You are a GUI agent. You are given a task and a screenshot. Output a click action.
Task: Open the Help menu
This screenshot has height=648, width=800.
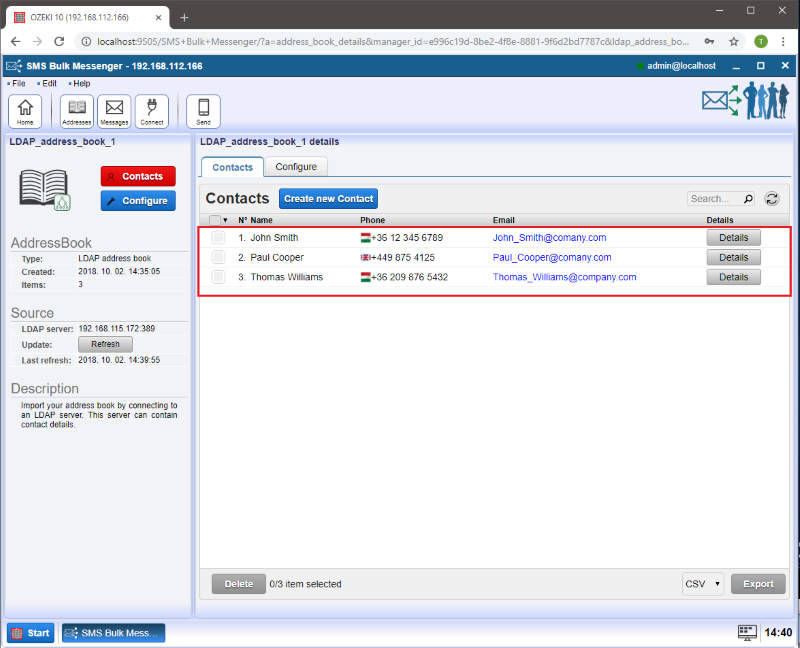[81, 83]
